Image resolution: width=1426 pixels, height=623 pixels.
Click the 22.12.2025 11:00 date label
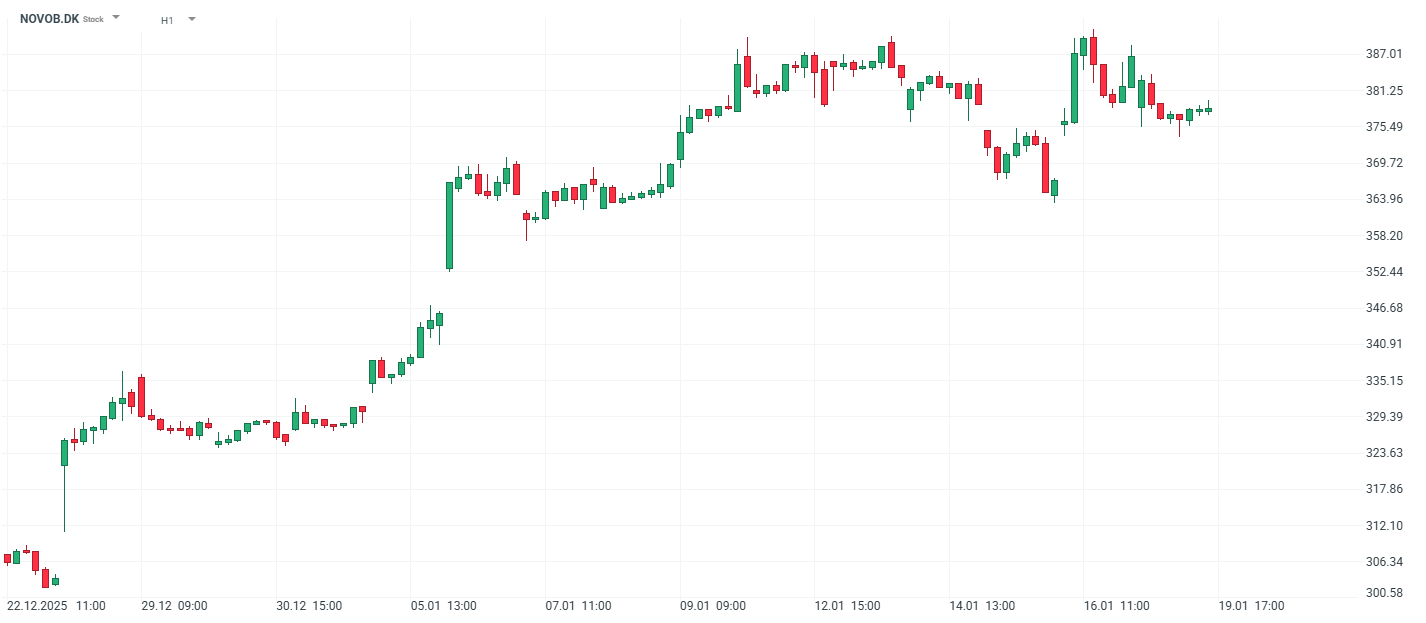(x=56, y=606)
